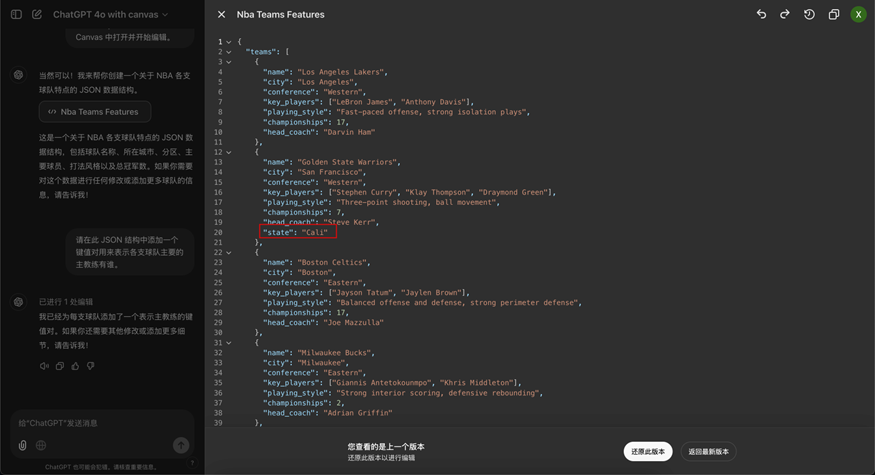Image resolution: width=875 pixels, height=475 pixels.
Task: Collapse the Bucks object fold at line 31
Action: click(x=228, y=343)
